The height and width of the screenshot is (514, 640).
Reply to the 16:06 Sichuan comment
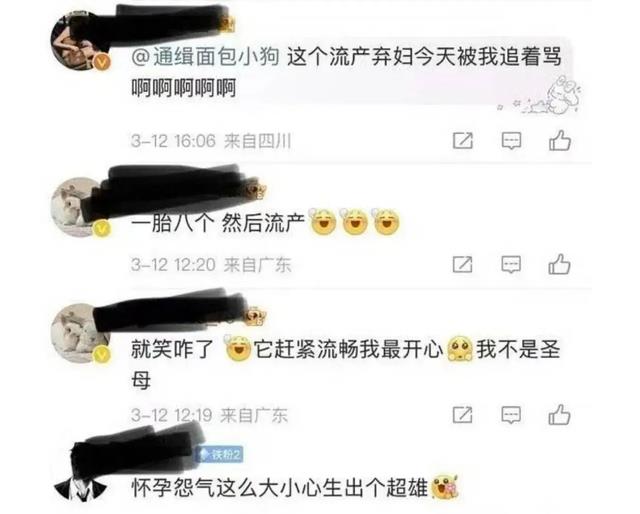tap(511, 141)
